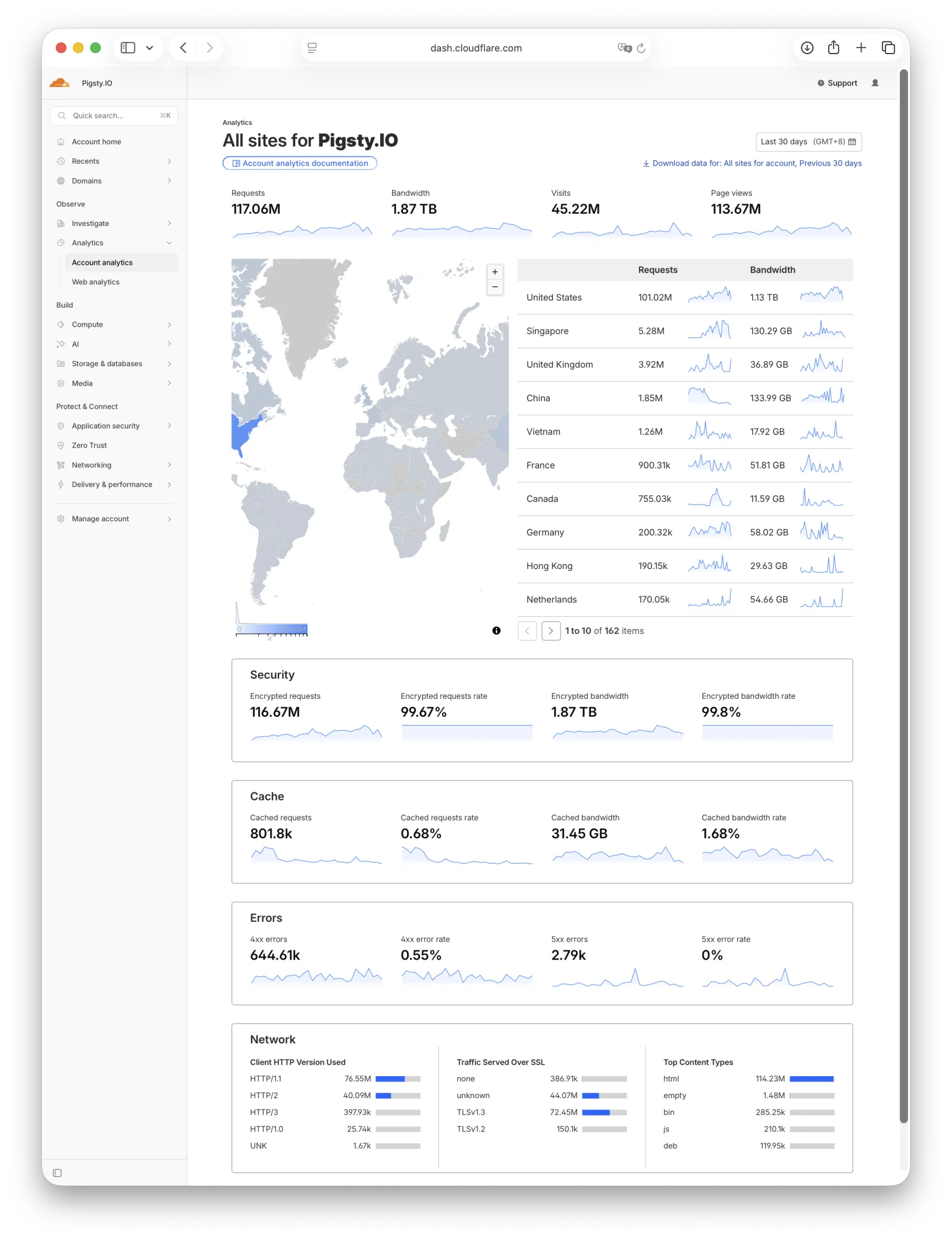Click the Investigate icon in sidebar

tap(61, 223)
